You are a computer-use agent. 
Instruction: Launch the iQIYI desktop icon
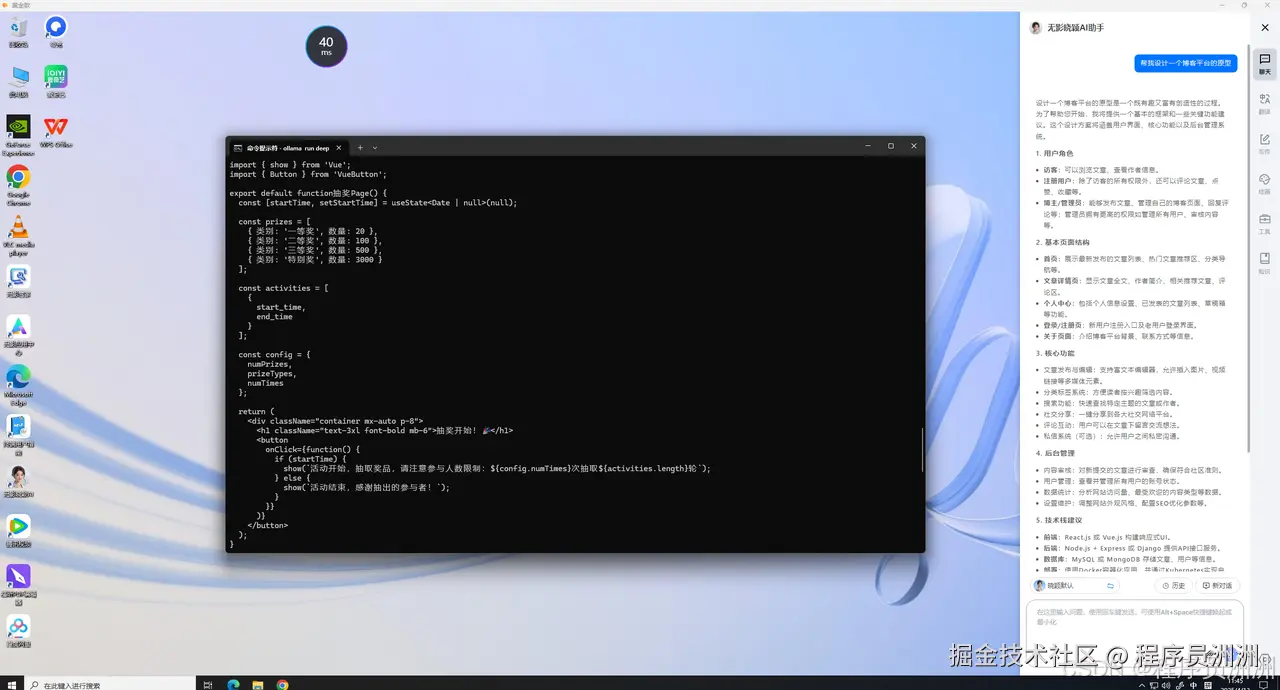tap(56, 80)
